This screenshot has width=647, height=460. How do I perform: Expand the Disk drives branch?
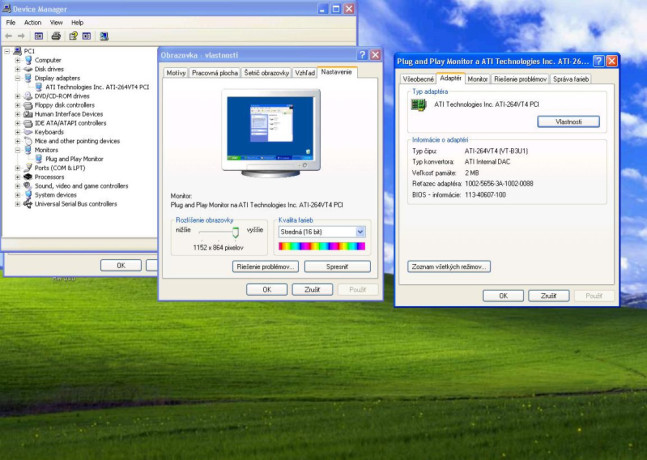18,69
